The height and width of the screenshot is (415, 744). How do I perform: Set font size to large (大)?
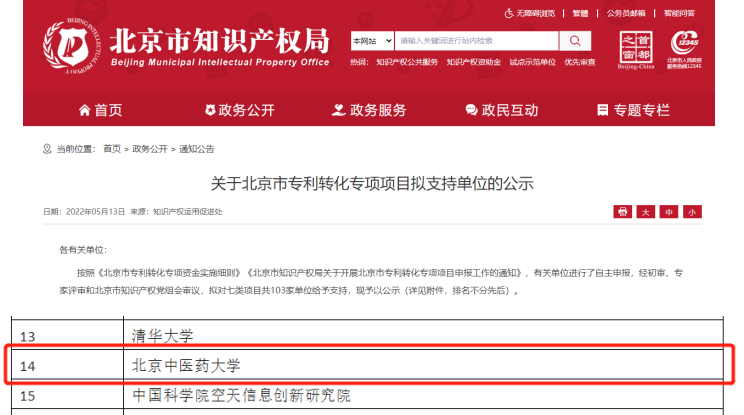(646, 212)
